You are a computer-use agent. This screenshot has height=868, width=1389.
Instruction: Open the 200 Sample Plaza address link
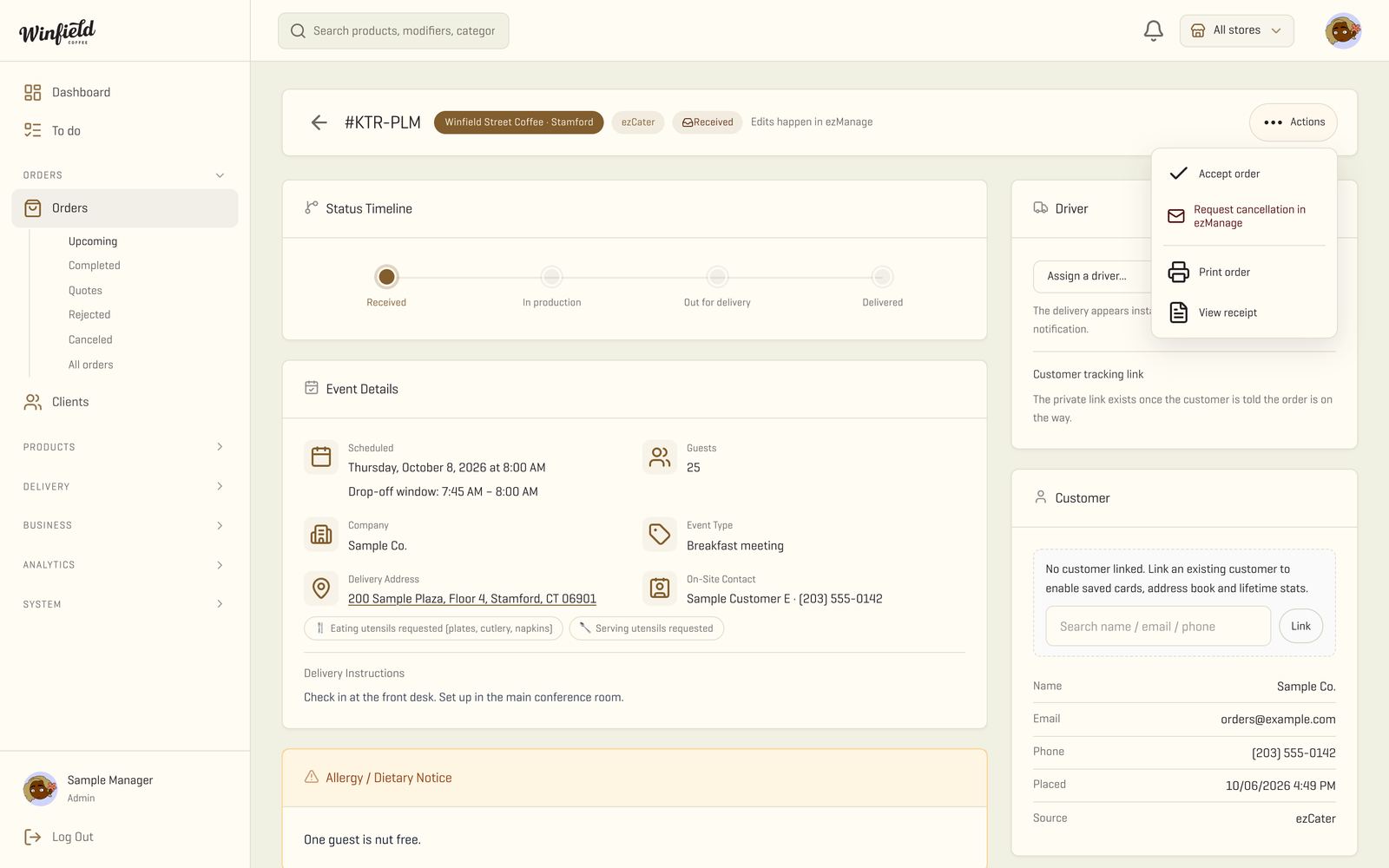[x=472, y=599]
